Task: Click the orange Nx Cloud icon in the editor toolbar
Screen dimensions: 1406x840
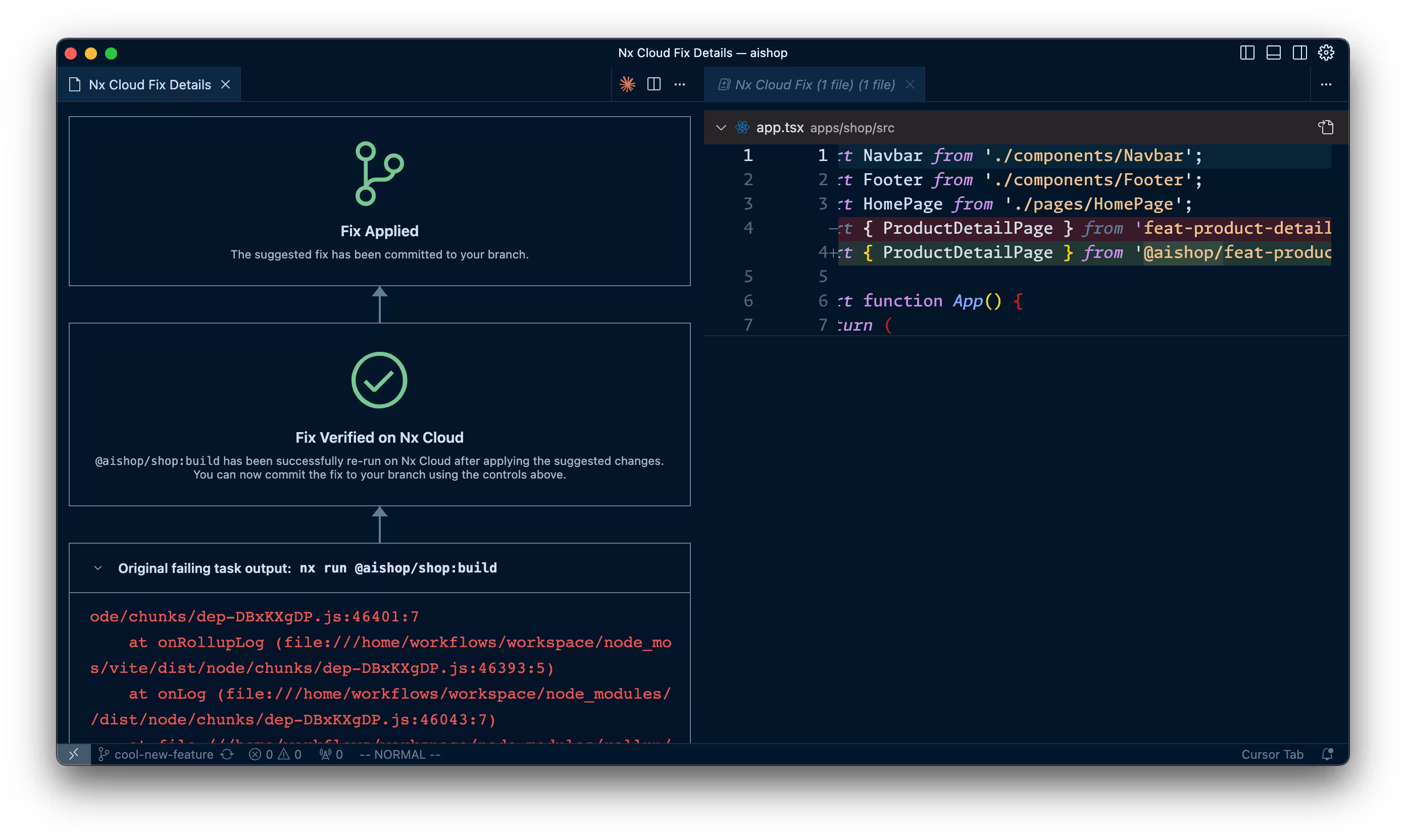Action: pos(627,84)
